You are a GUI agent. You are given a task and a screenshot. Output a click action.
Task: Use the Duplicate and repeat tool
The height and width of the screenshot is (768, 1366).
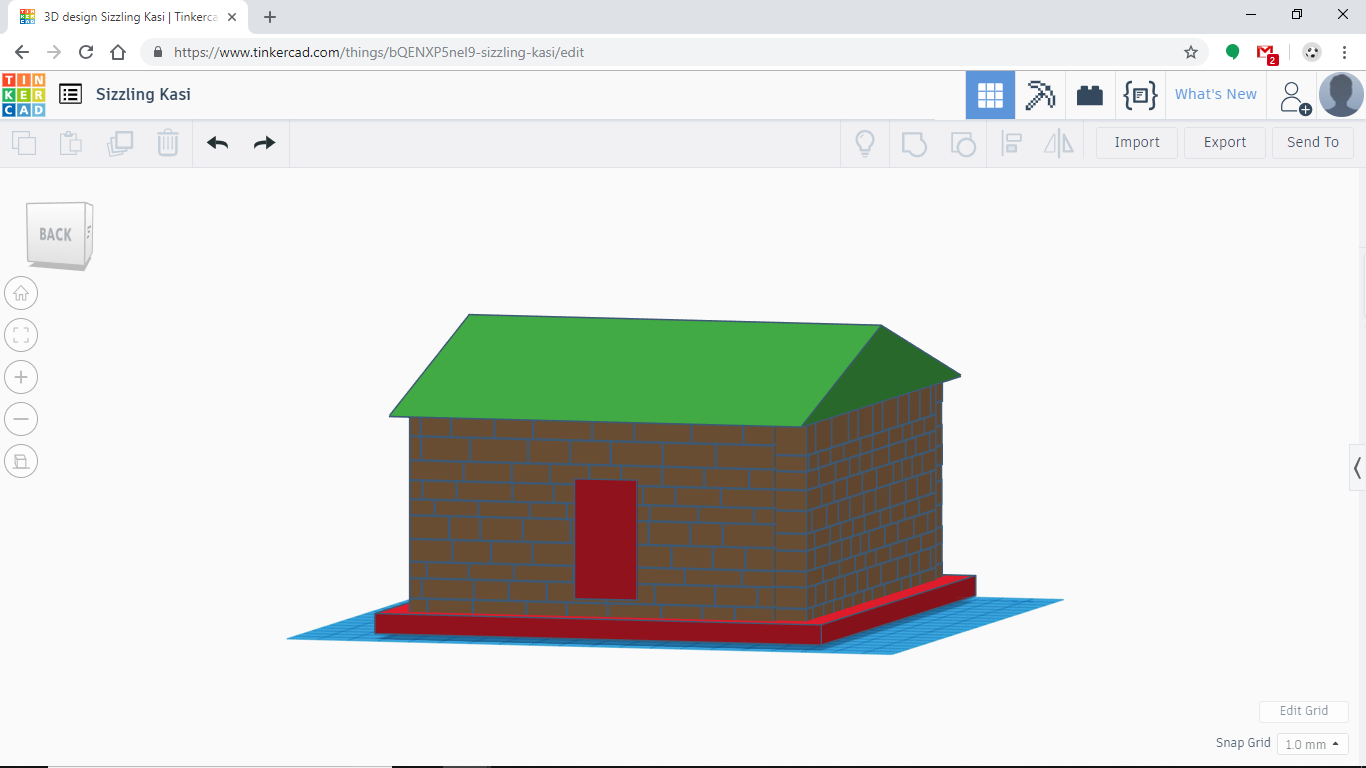point(120,143)
